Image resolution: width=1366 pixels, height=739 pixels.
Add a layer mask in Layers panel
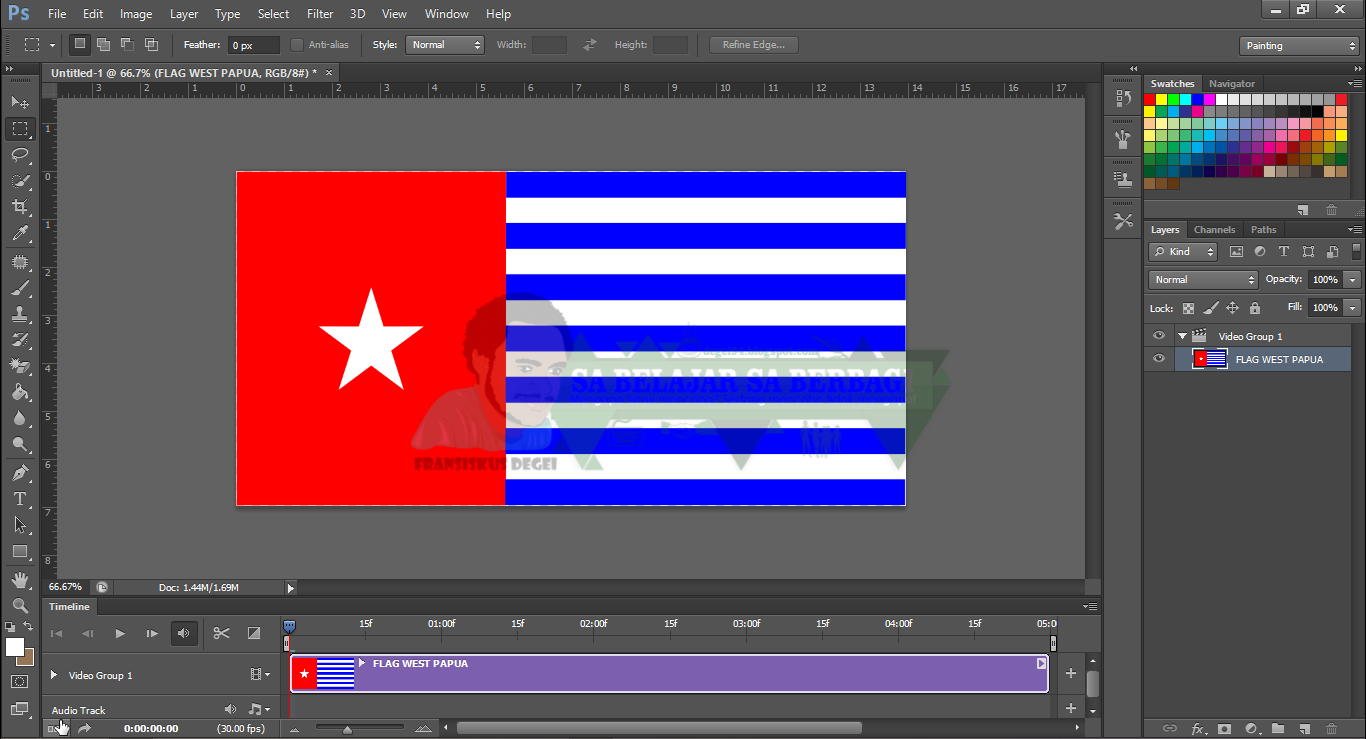(1224, 728)
